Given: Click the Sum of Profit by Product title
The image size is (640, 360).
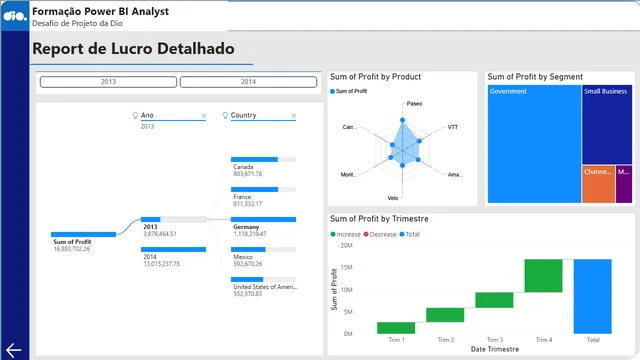Looking at the screenshot, I should pos(375,77).
